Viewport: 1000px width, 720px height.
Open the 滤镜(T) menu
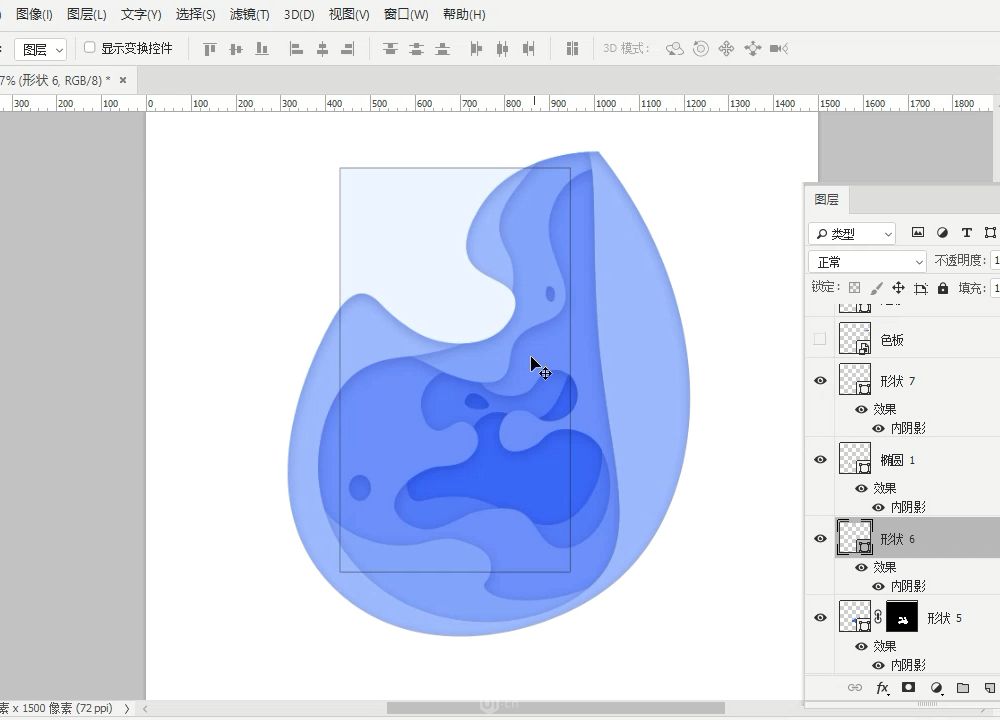(249, 15)
